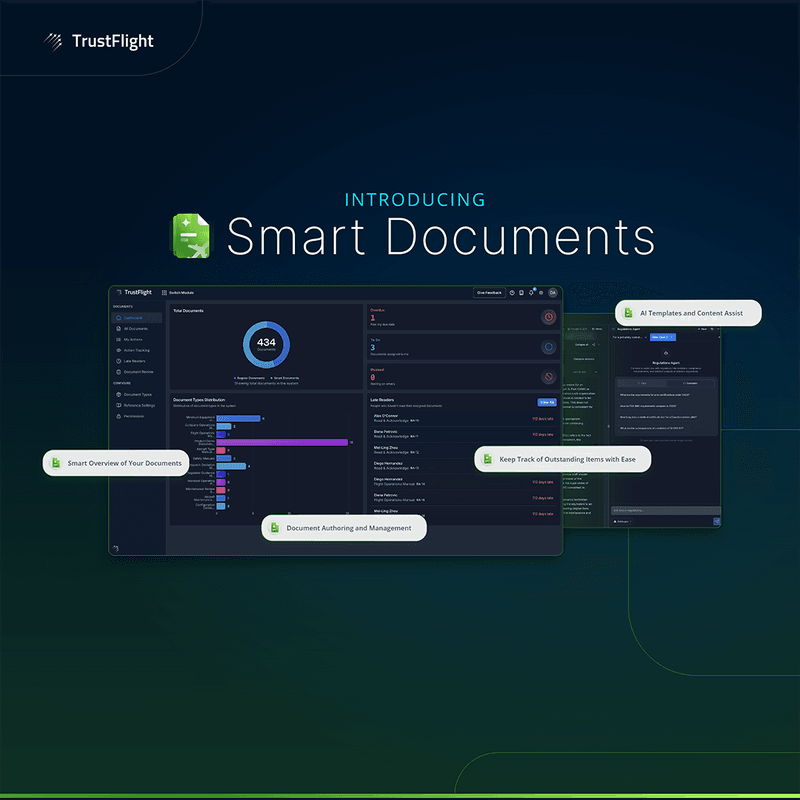800x800 pixels.
Task: Open Permissions in Configure section
Action: point(134,415)
